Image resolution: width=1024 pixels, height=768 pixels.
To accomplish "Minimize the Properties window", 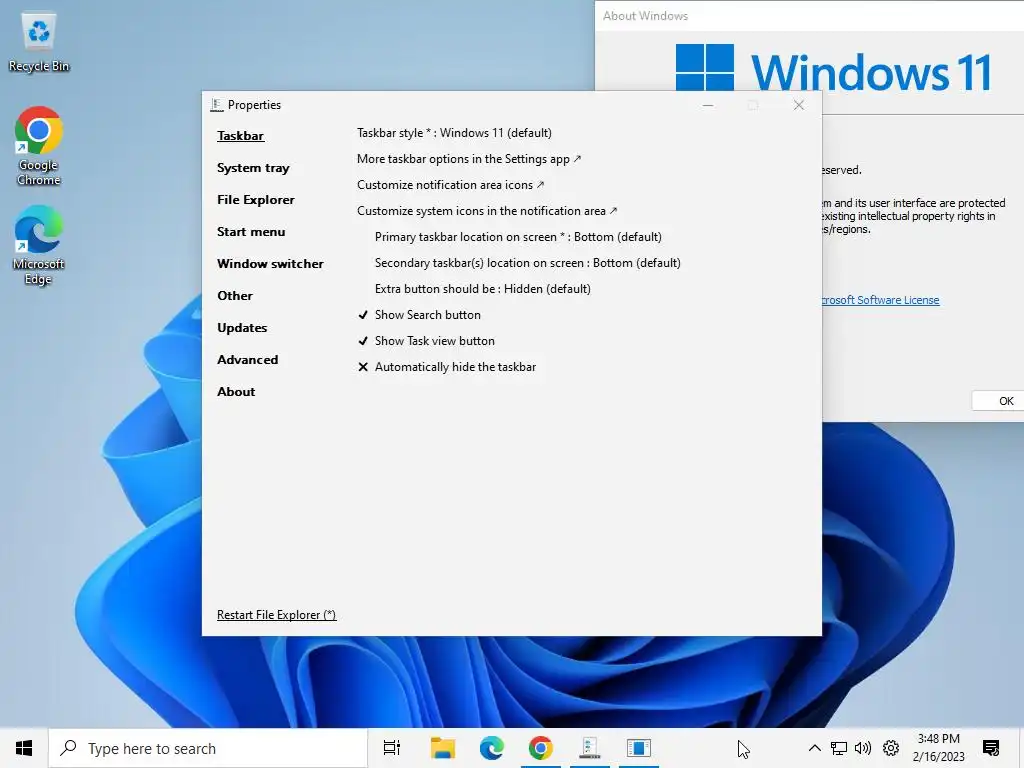I will tap(708, 105).
